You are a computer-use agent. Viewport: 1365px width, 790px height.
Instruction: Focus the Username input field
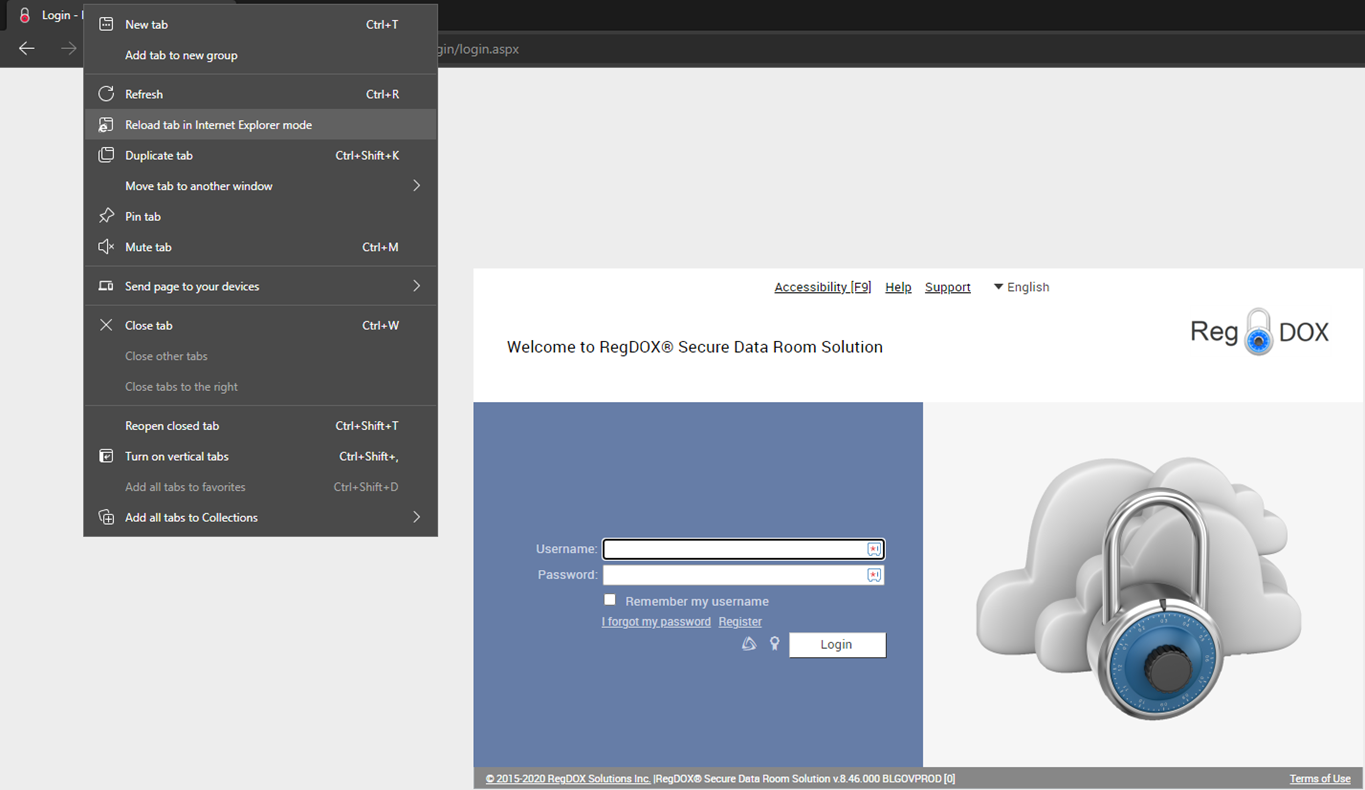point(743,549)
